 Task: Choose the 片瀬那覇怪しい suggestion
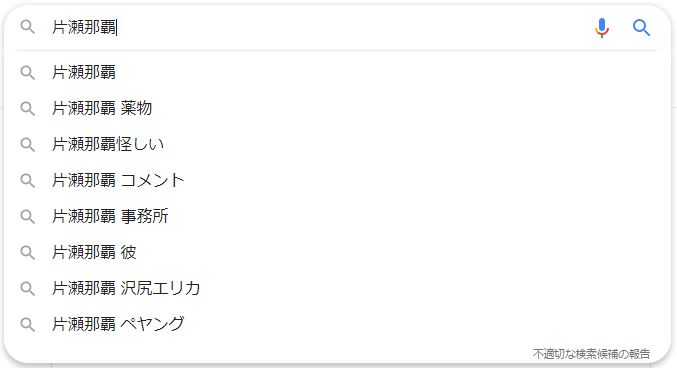tap(338, 144)
